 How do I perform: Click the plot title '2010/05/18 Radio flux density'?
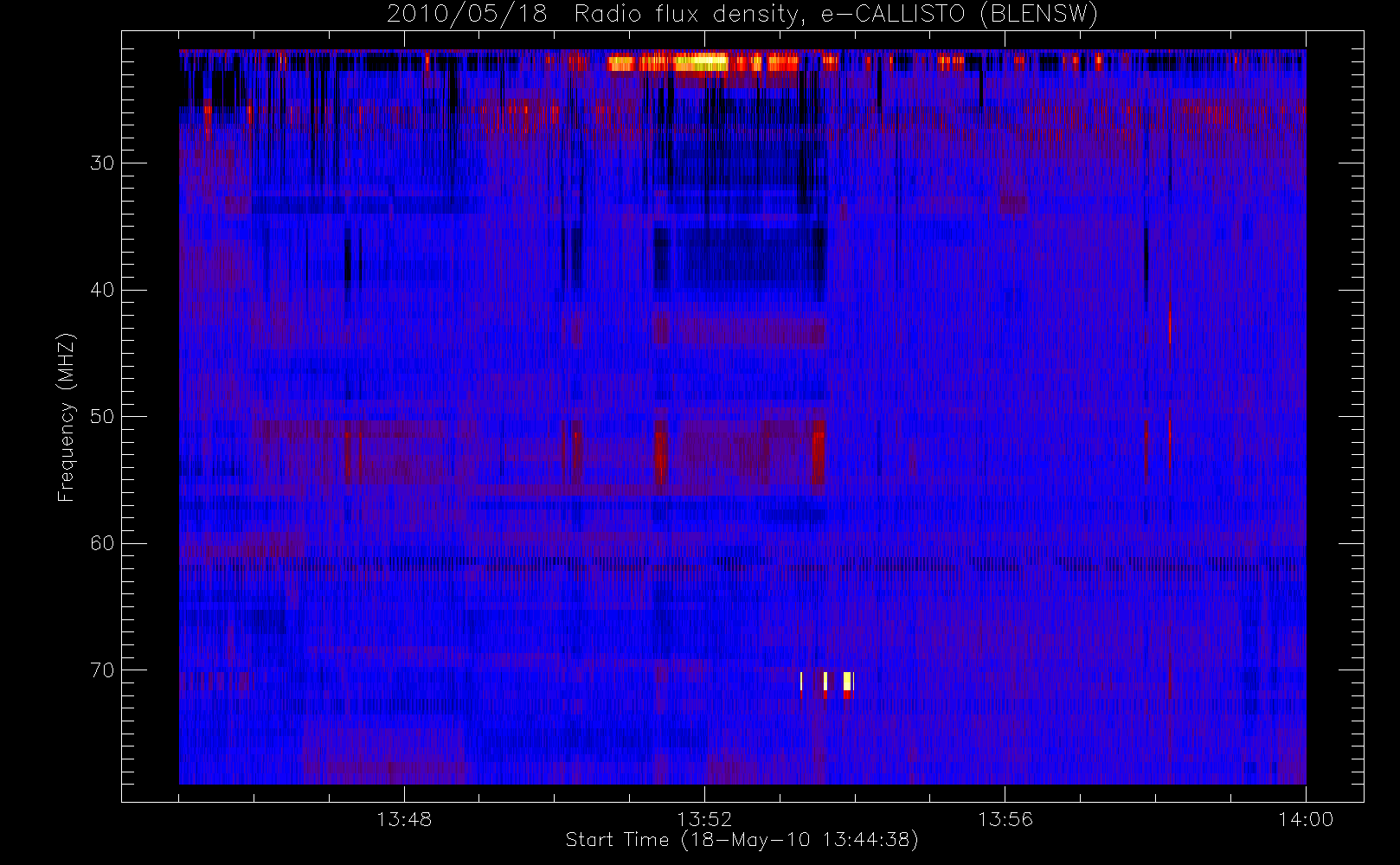point(594,15)
